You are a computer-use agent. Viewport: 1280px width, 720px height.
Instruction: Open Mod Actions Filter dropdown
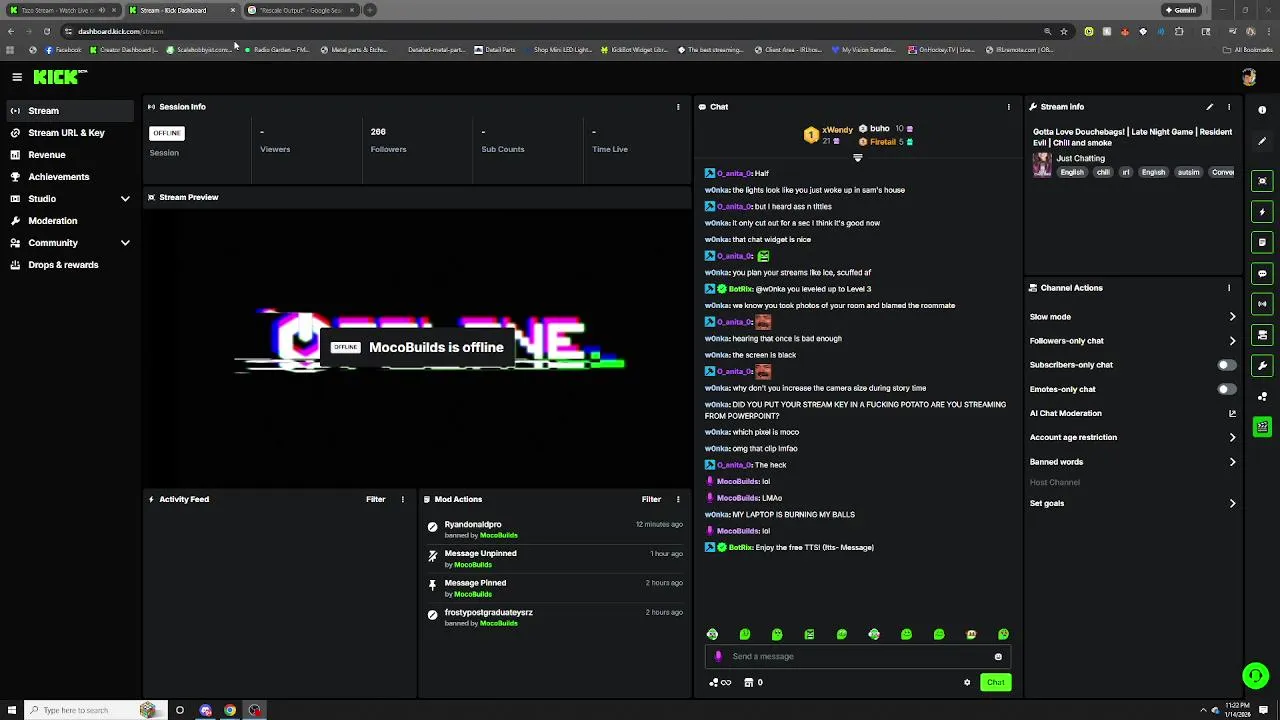tap(651, 499)
